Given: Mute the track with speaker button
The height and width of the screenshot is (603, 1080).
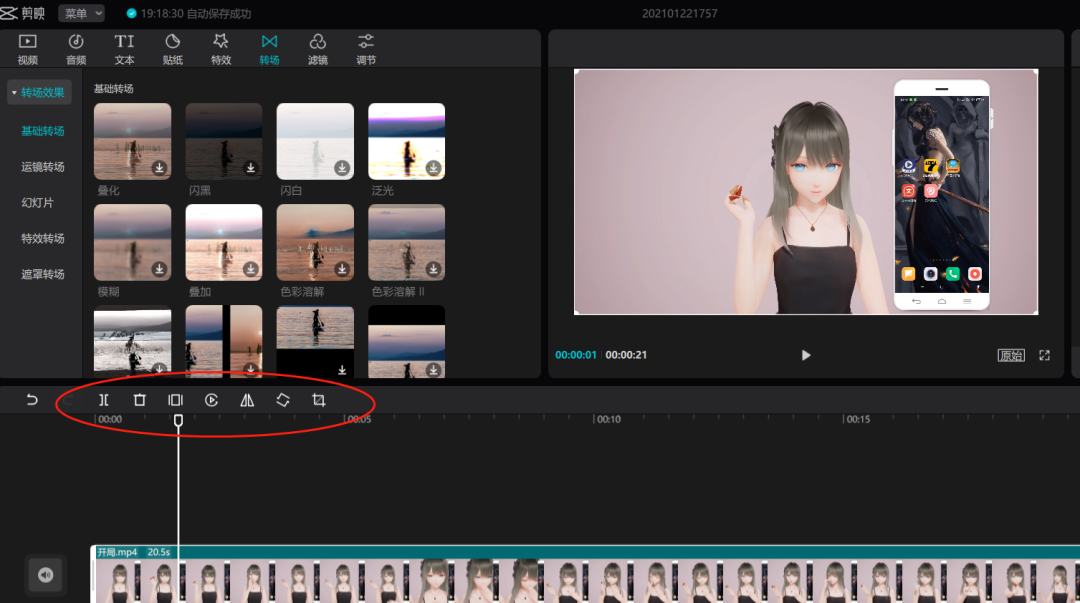Looking at the screenshot, I should (45, 575).
